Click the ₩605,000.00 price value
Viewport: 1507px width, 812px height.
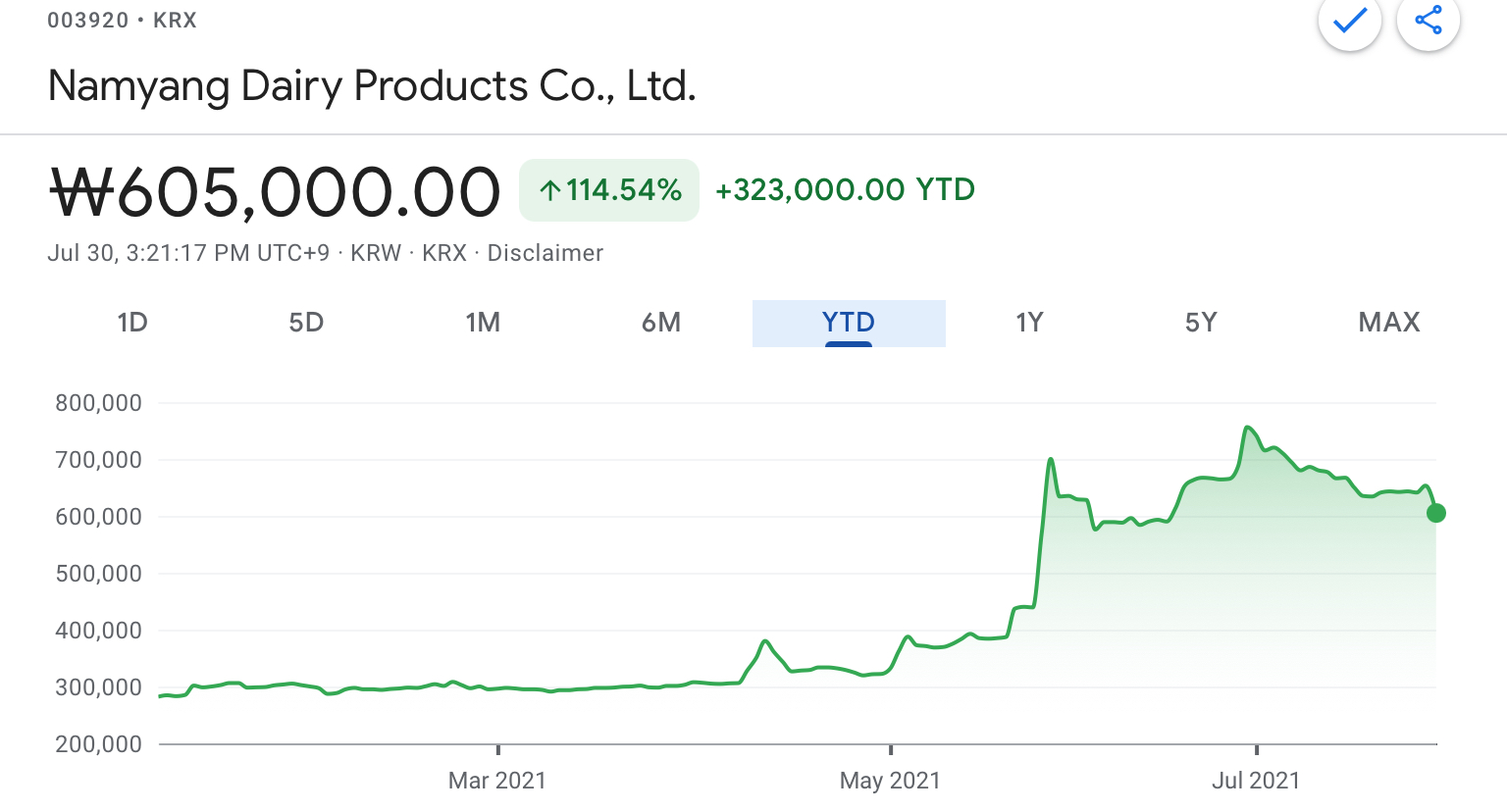[276, 192]
